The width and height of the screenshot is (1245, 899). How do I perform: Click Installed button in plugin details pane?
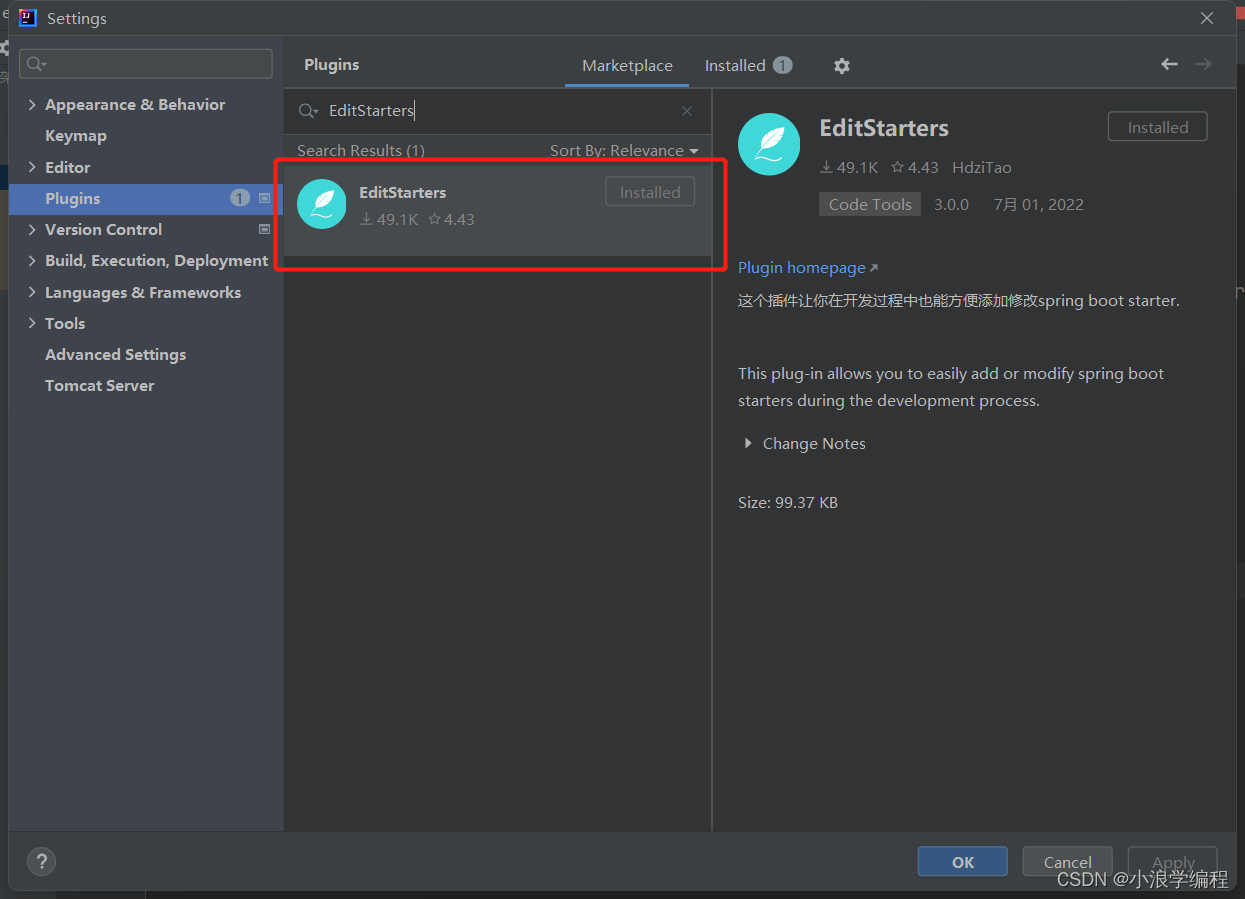[x=1158, y=127]
